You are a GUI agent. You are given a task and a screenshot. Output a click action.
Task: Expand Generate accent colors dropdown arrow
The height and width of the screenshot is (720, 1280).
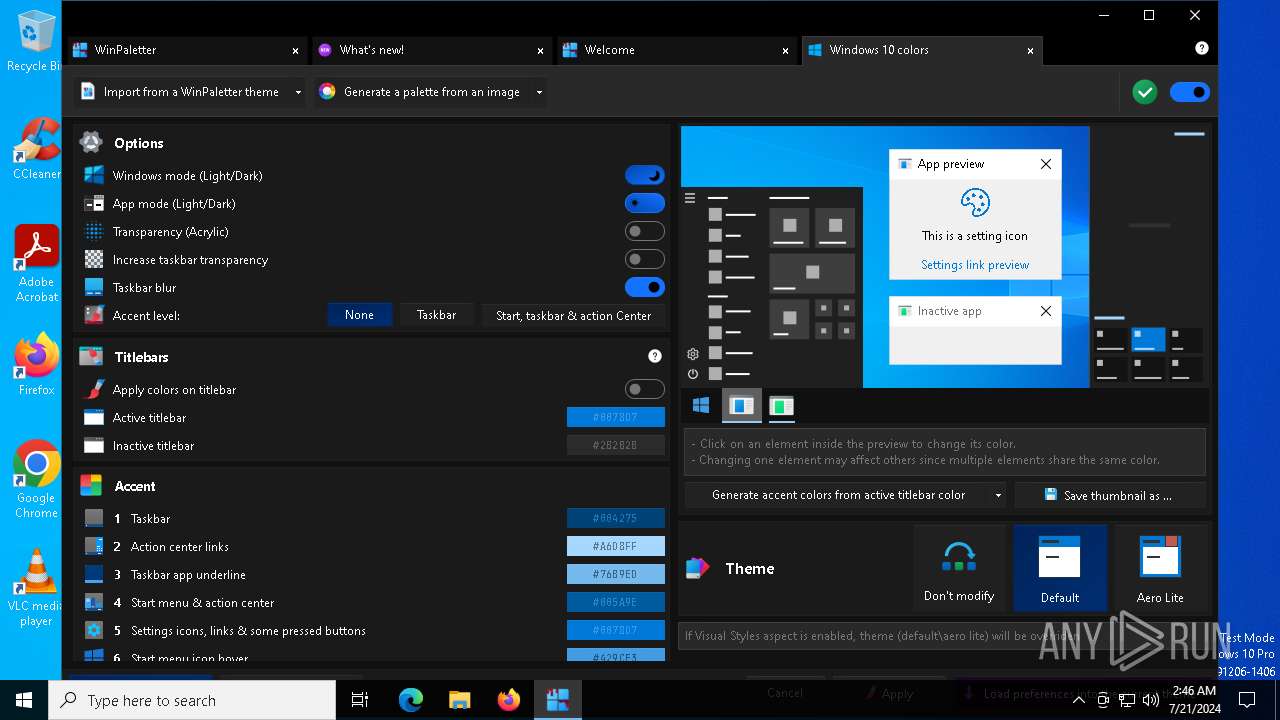point(998,495)
